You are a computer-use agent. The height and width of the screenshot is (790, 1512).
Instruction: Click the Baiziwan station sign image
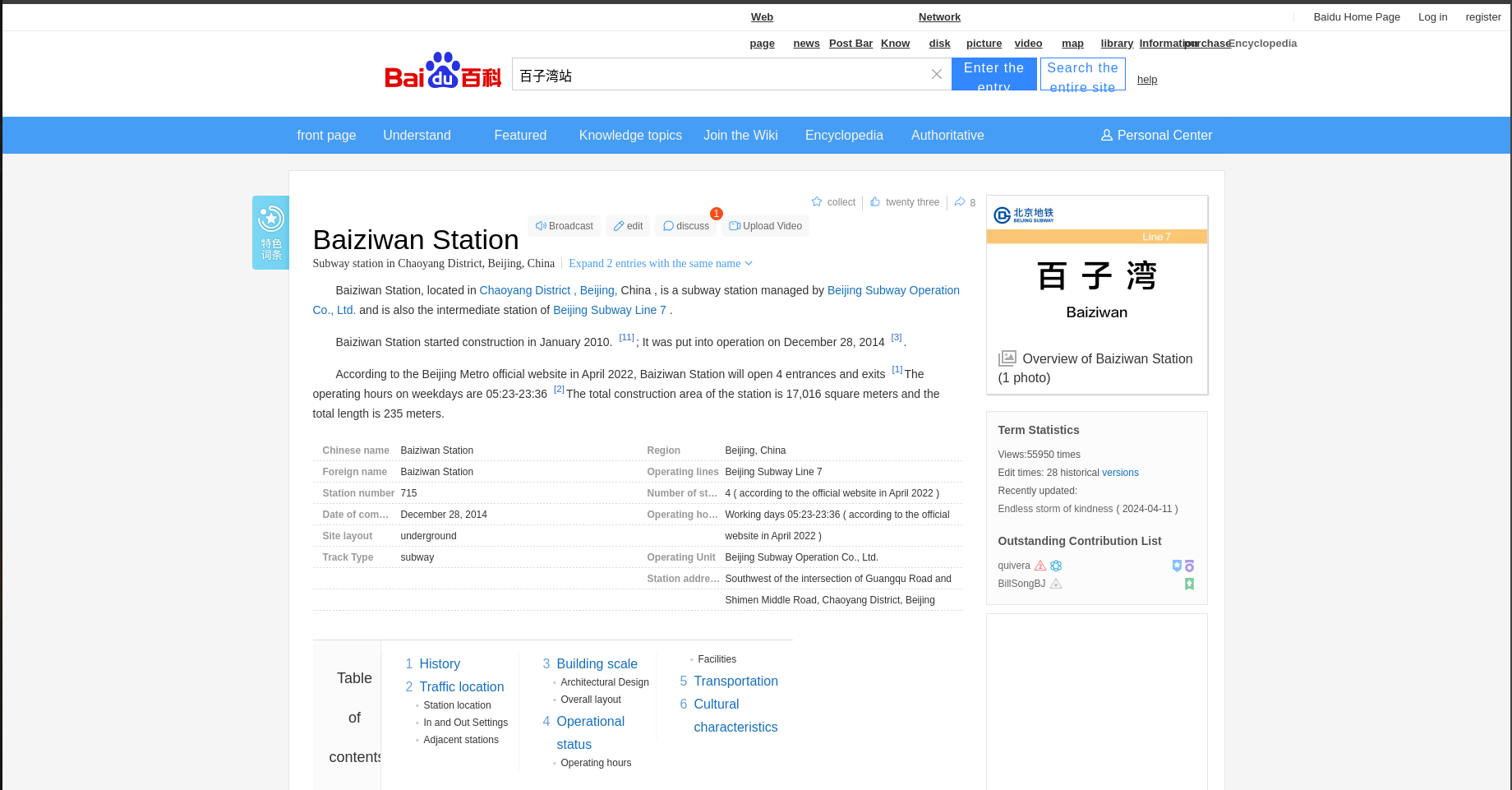tap(1097, 268)
